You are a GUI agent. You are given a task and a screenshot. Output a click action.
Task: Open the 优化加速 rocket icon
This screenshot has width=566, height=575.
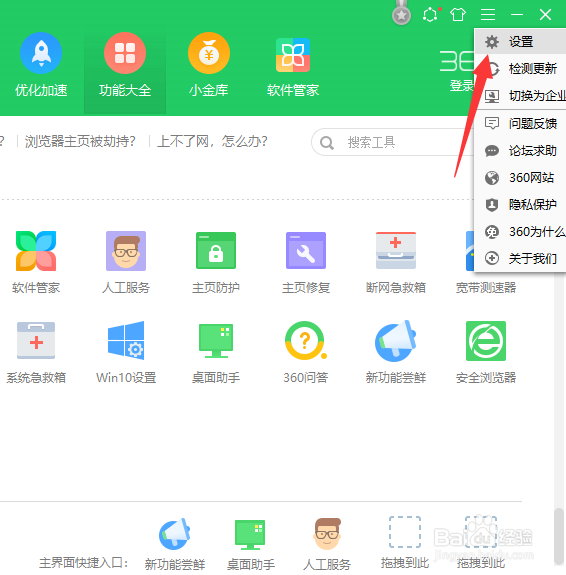(x=41, y=53)
